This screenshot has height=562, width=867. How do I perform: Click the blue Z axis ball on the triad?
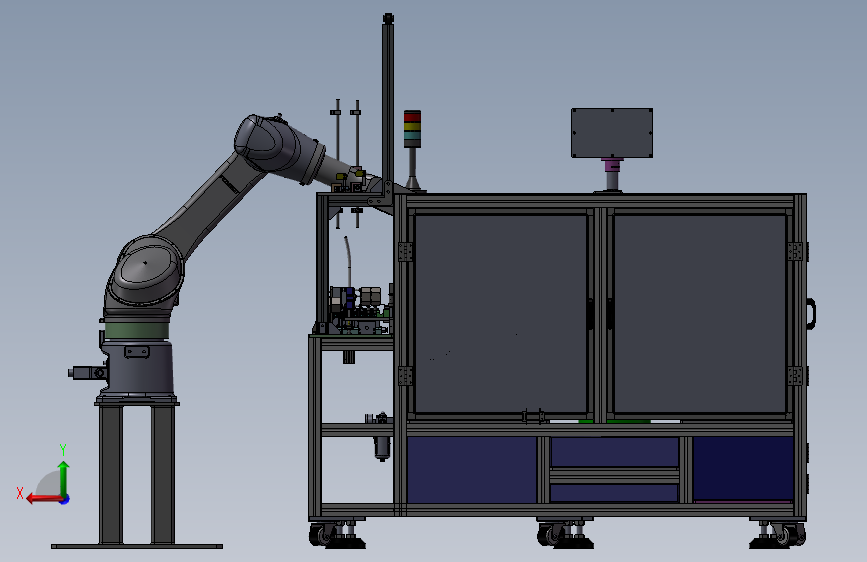65,499
